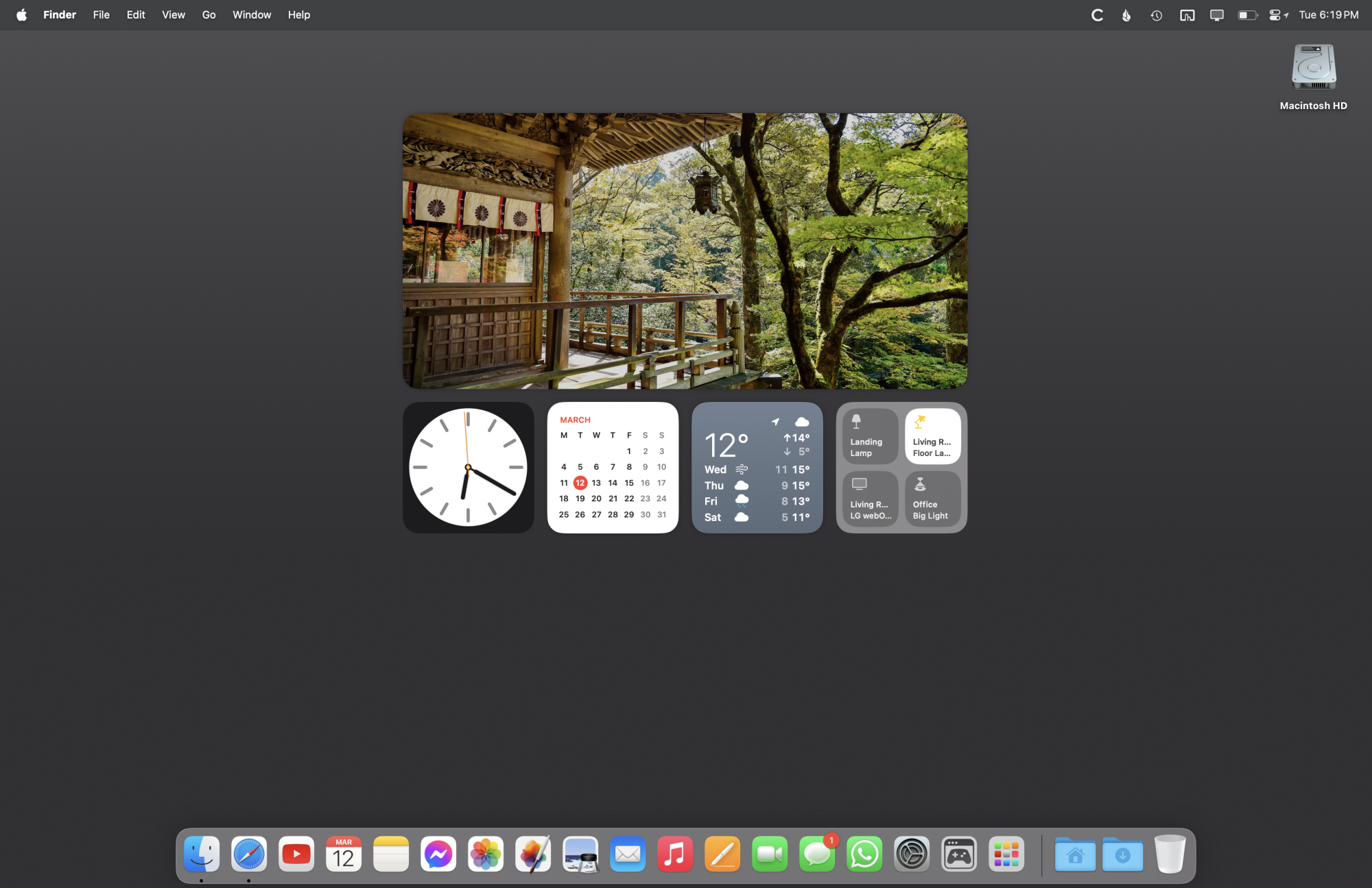The image size is (1372, 888).
Task: Open Pages app in dock
Action: pyautogui.click(x=722, y=854)
